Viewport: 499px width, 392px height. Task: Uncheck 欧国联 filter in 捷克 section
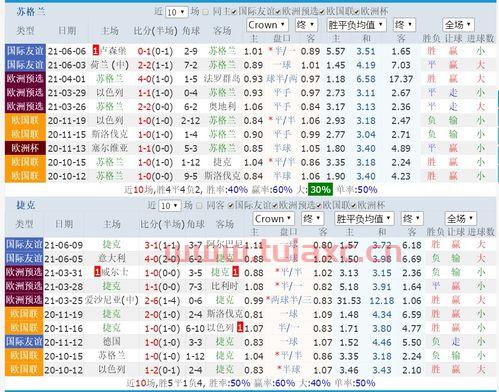pyautogui.click(x=319, y=206)
